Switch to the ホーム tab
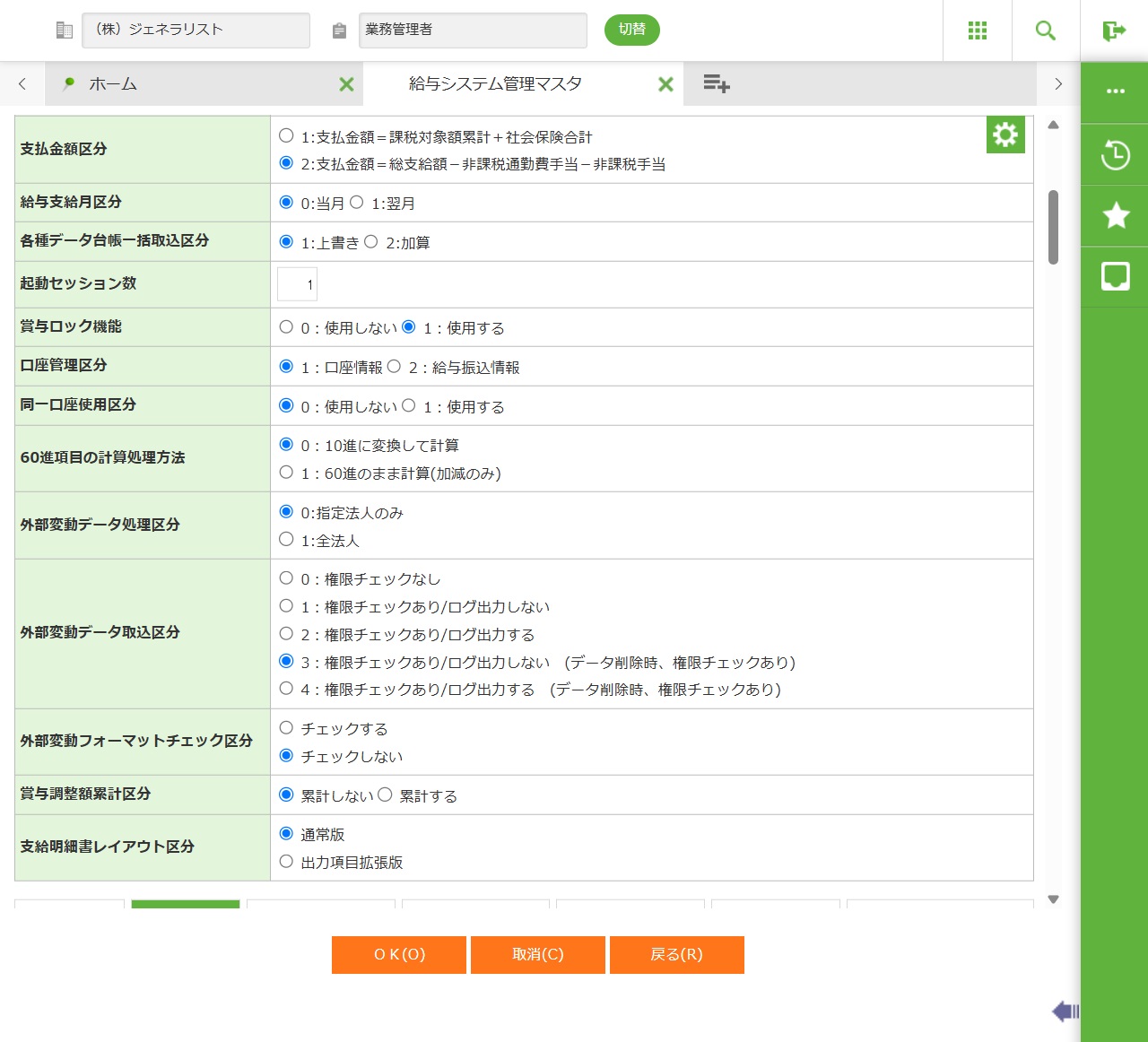Viewport: 1148px width, 1042px height. [x=113, y=84]
